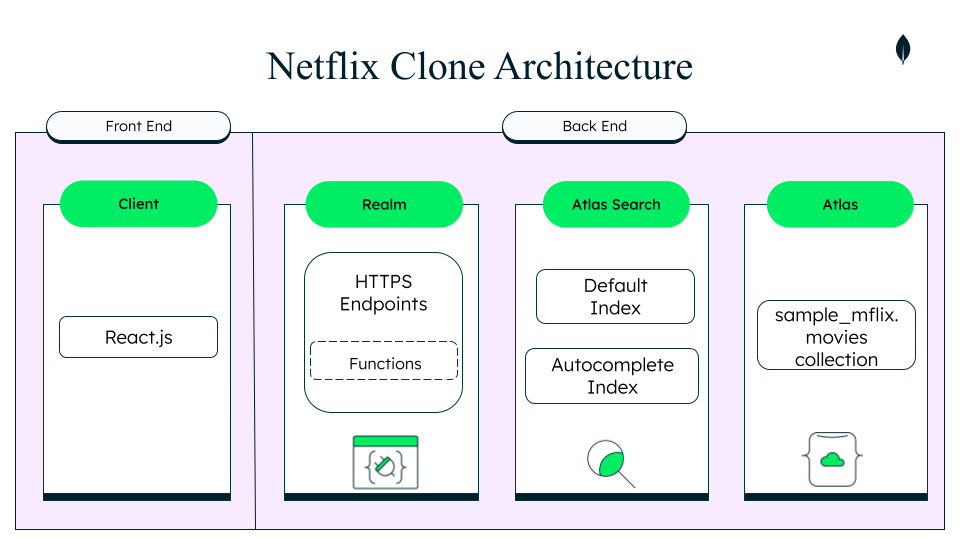Click the green Client header

click(x=138, y=204)
